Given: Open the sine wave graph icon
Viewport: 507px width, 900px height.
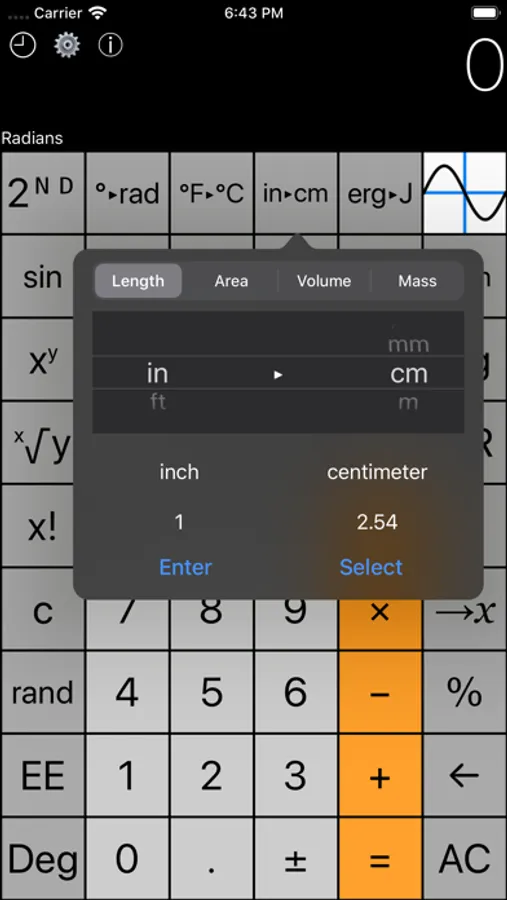Looking at the screenshot, I should click(465, 193).
